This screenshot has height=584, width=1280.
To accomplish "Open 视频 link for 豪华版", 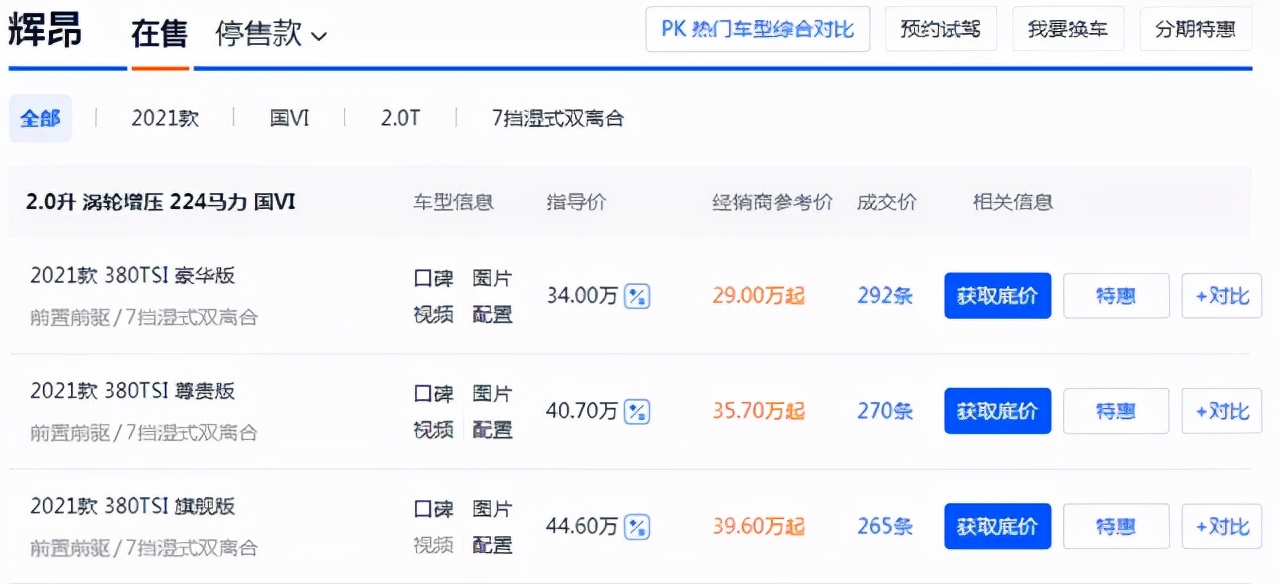I will click(x=433, y=315).
